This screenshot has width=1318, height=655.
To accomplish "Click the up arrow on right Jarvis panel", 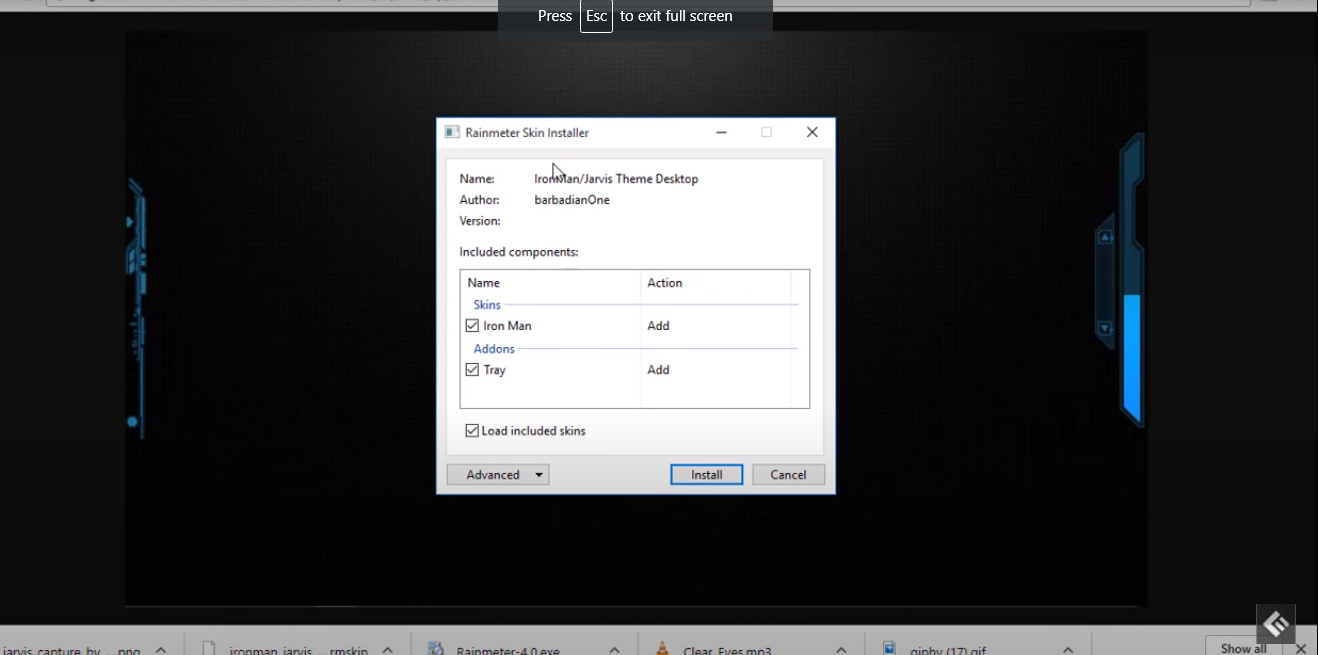I will tap(1105, 237).
